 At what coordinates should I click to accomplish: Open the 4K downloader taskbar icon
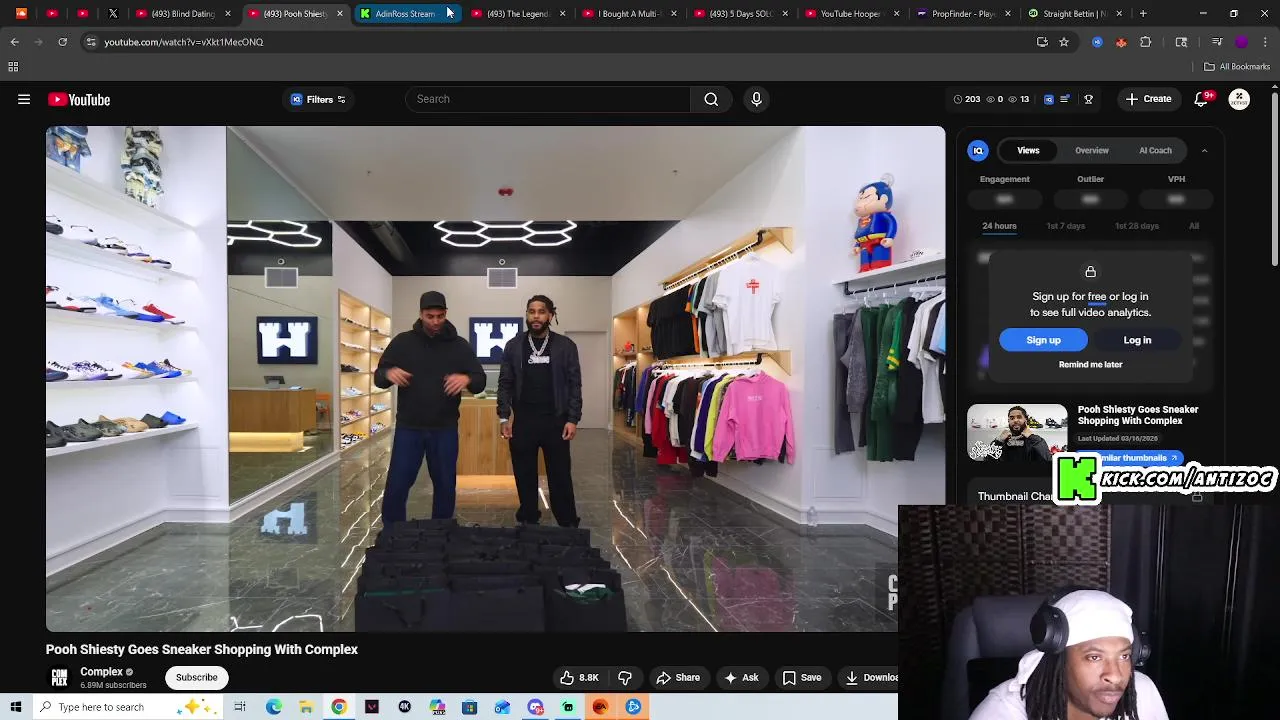pyautogui.click(x=405, y=707)
